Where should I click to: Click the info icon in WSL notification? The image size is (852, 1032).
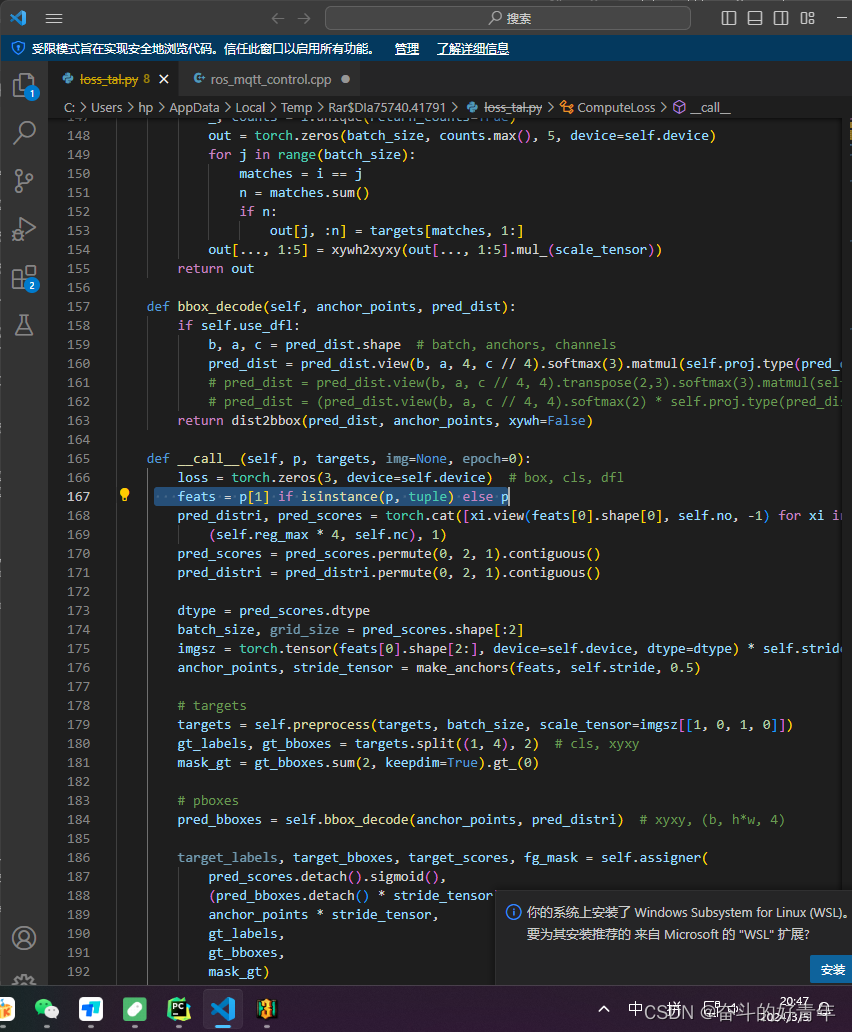(x=513, y=912)
